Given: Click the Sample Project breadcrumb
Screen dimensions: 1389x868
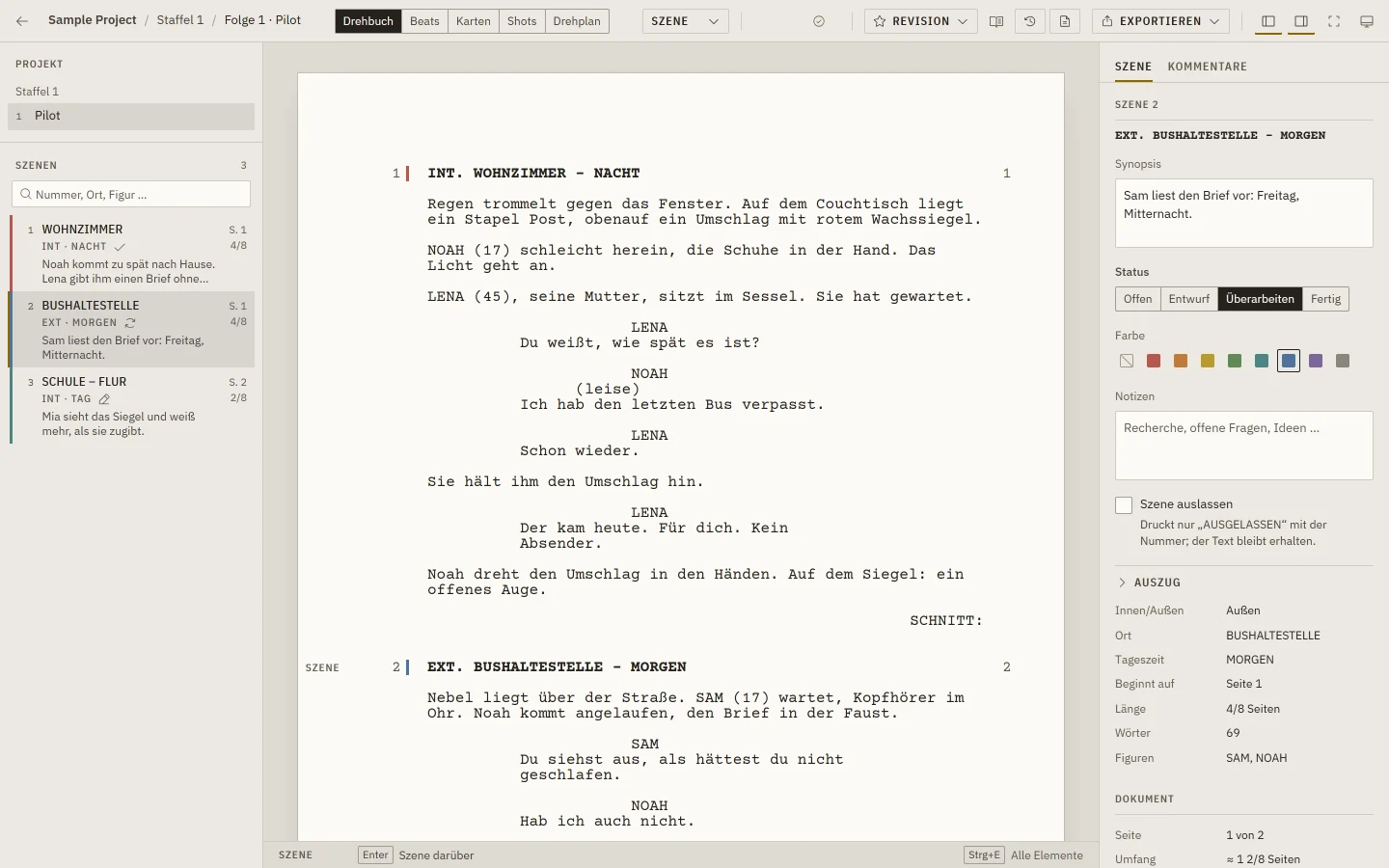Looking at the screenshot, I should 93,20.
